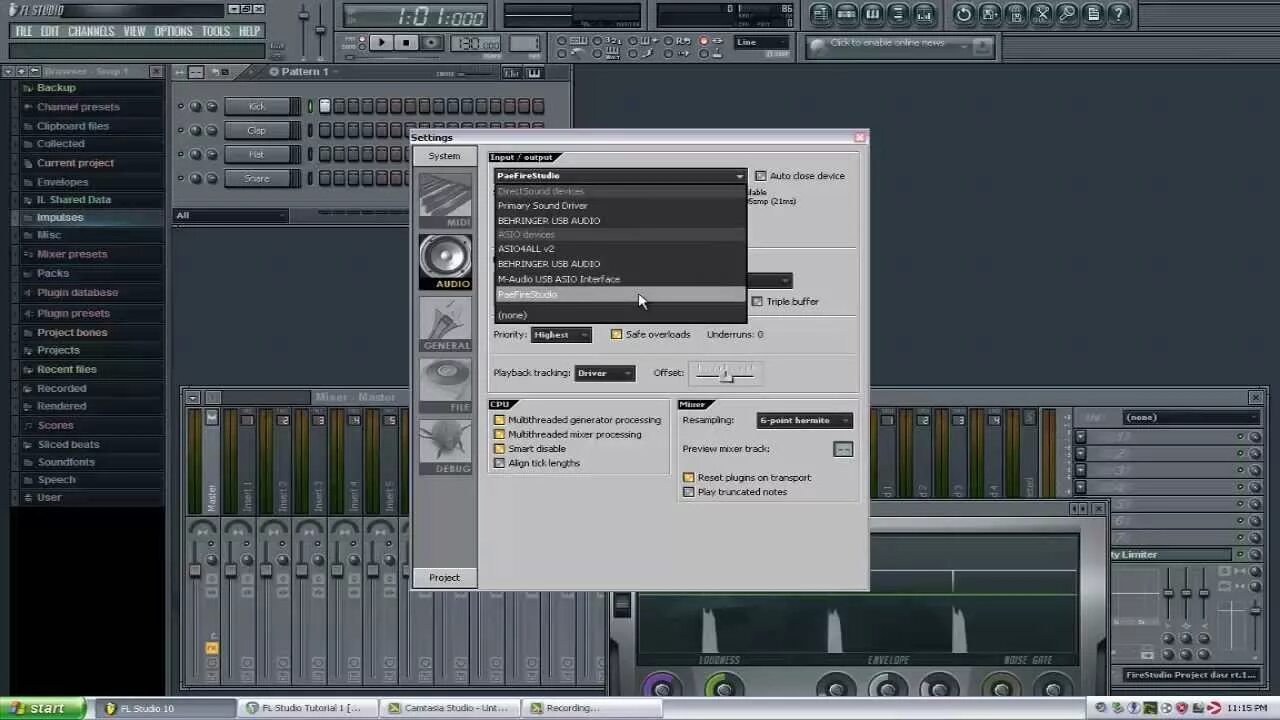This screenshot has height=720, width=1280.
Task: Open Playback tracking Driver dropdown
Action: click(605, 373)
